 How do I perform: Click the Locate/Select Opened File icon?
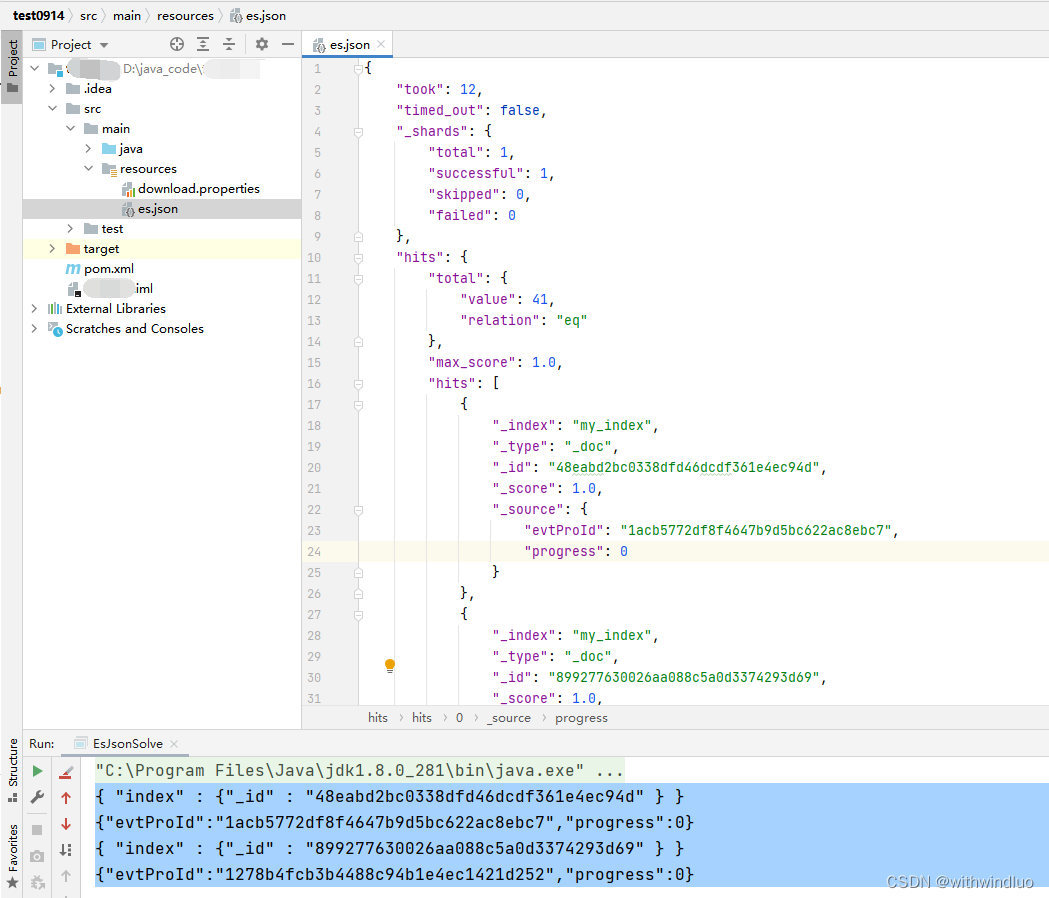177,44
